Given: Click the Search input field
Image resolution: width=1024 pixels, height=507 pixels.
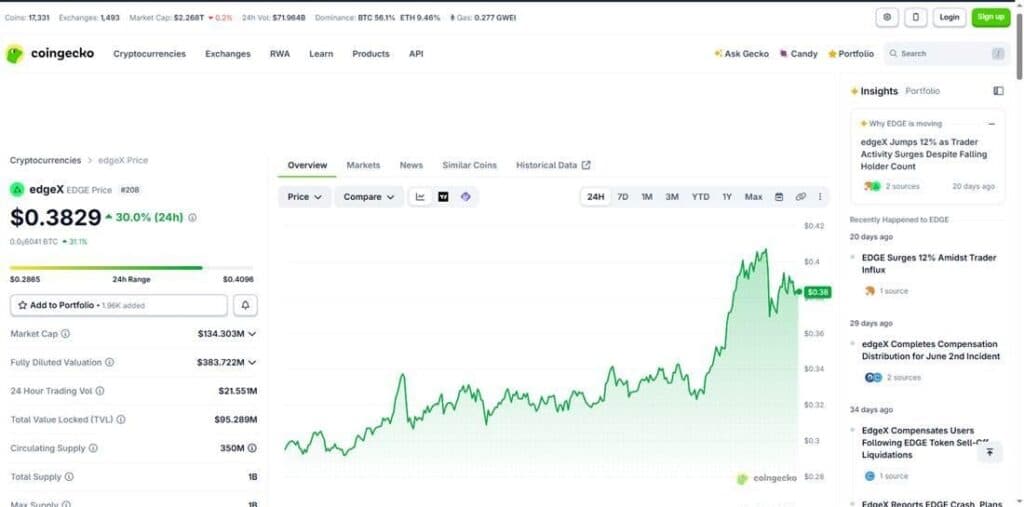Looking at the screenshot, I should [945, 54].
